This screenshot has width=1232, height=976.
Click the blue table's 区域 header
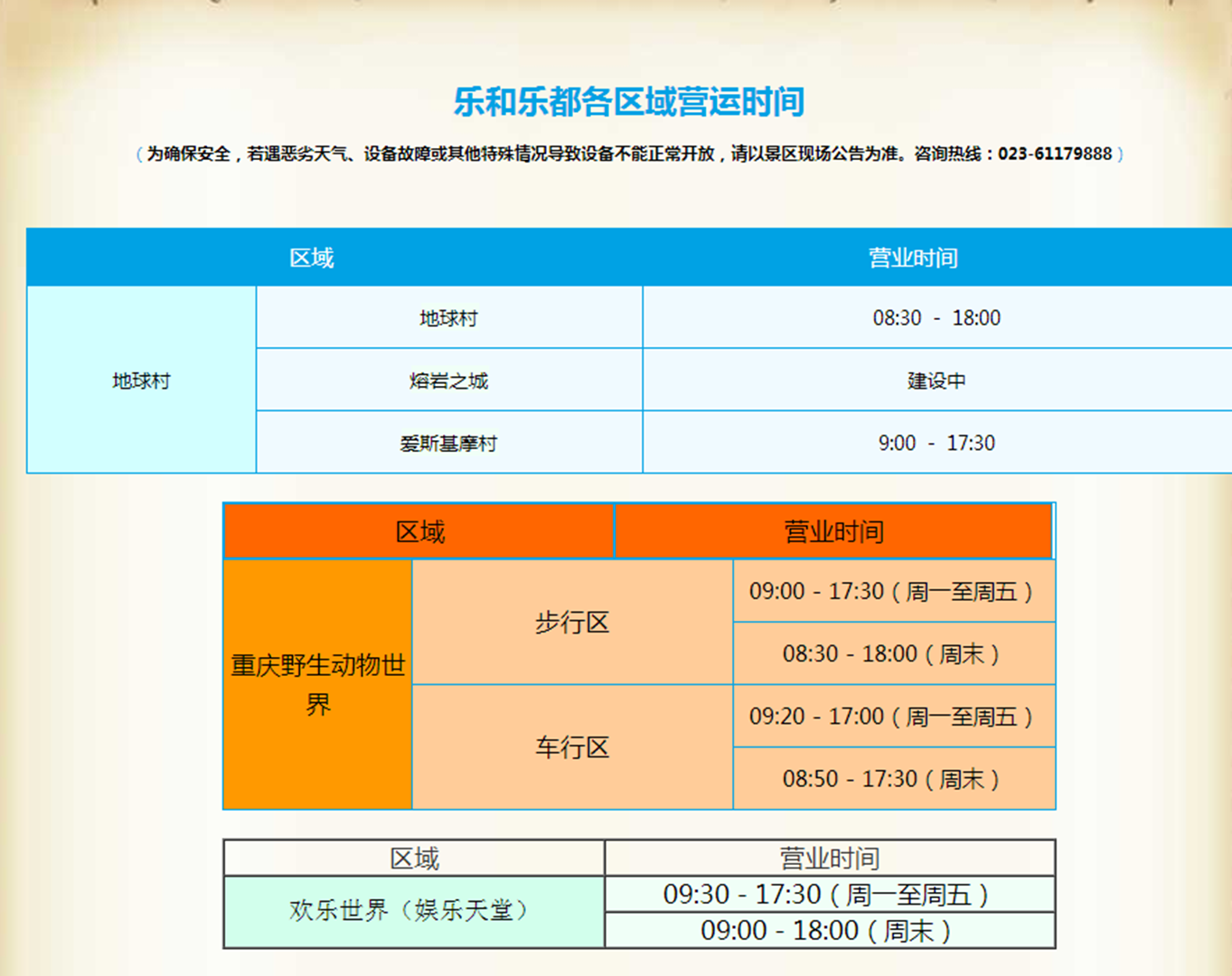pos(312,258)
